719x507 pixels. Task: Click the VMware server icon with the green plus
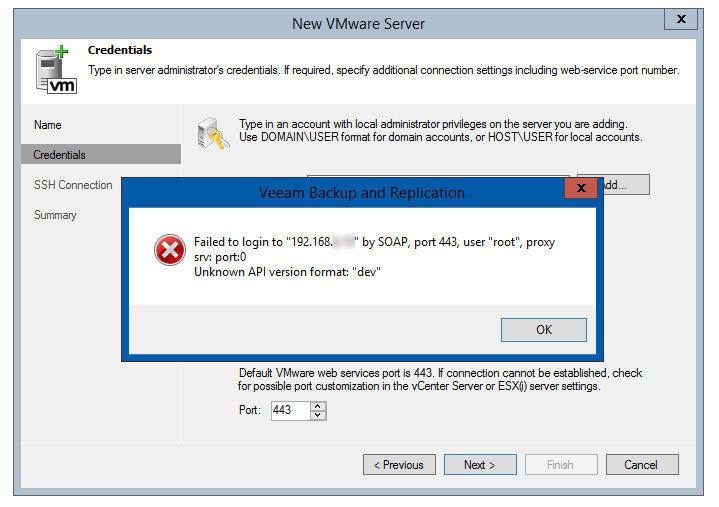[56, 70]
